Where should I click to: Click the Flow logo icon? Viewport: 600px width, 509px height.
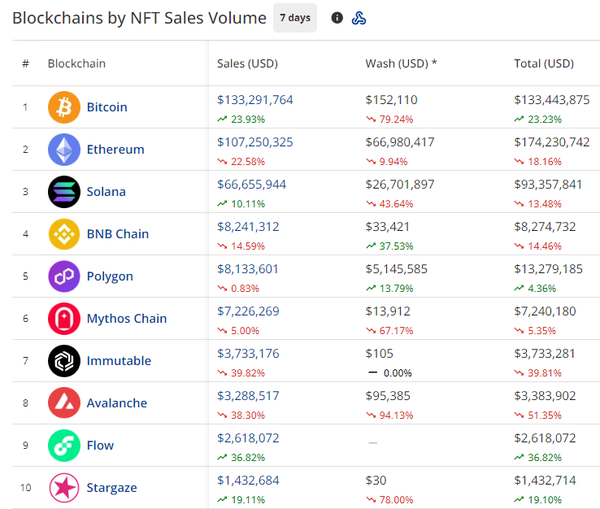(64, 445)
